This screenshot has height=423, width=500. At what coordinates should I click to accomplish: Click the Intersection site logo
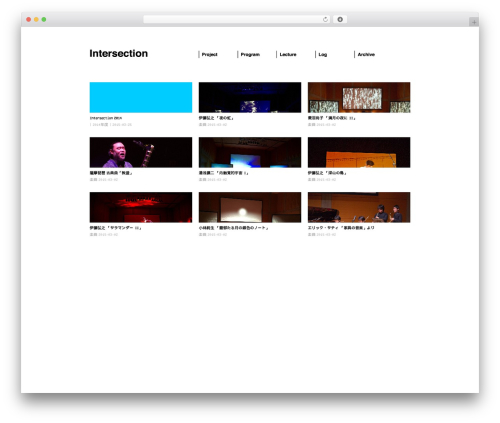click(119, 54)
